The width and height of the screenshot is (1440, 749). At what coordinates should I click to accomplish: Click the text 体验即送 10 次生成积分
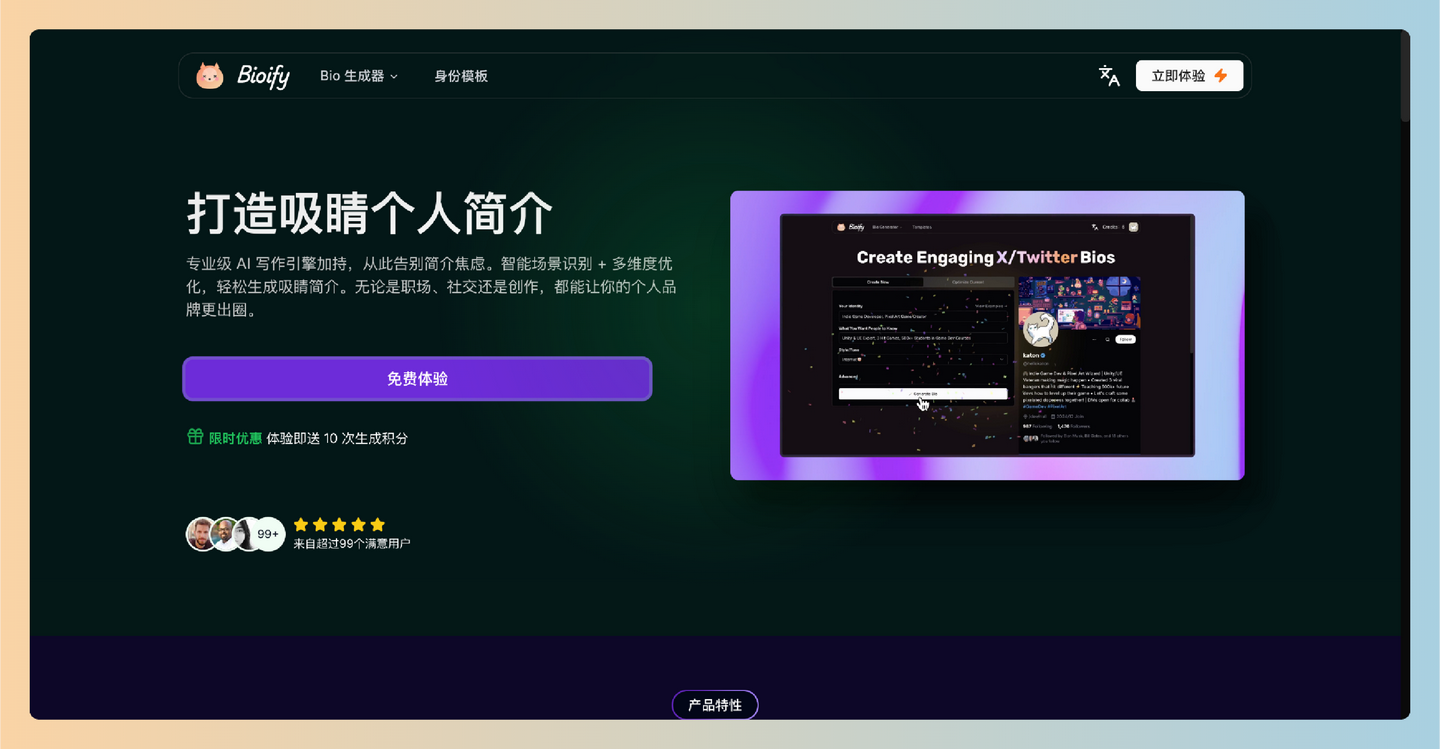point(337,438)
